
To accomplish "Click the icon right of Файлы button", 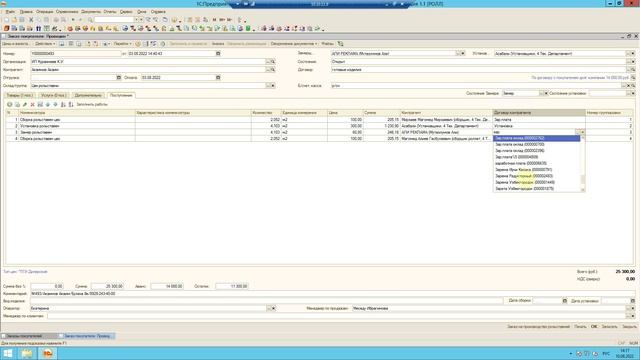I will pyautogui.click(x=340, y=44).
